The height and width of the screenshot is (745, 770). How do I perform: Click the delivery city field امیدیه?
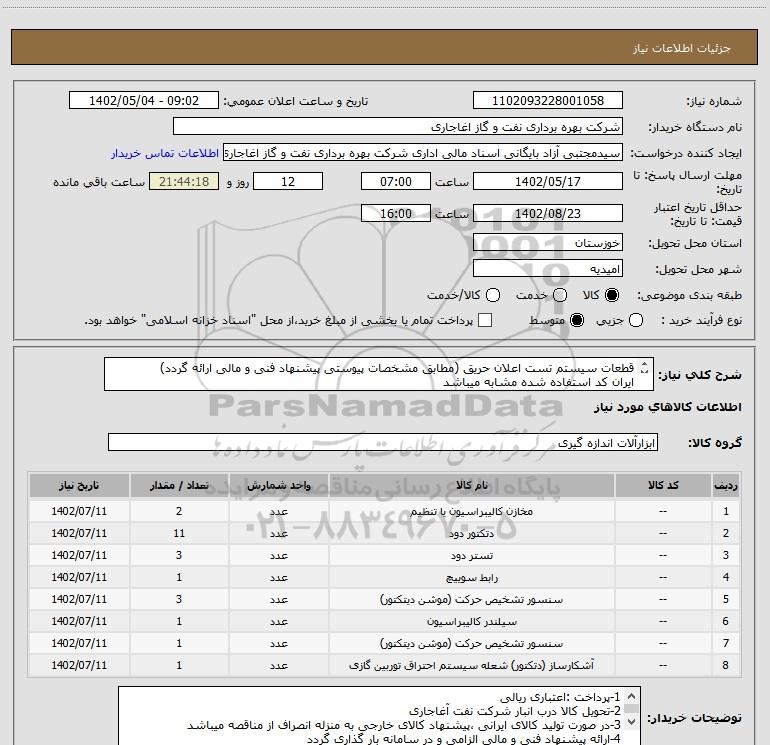(548, 269)
